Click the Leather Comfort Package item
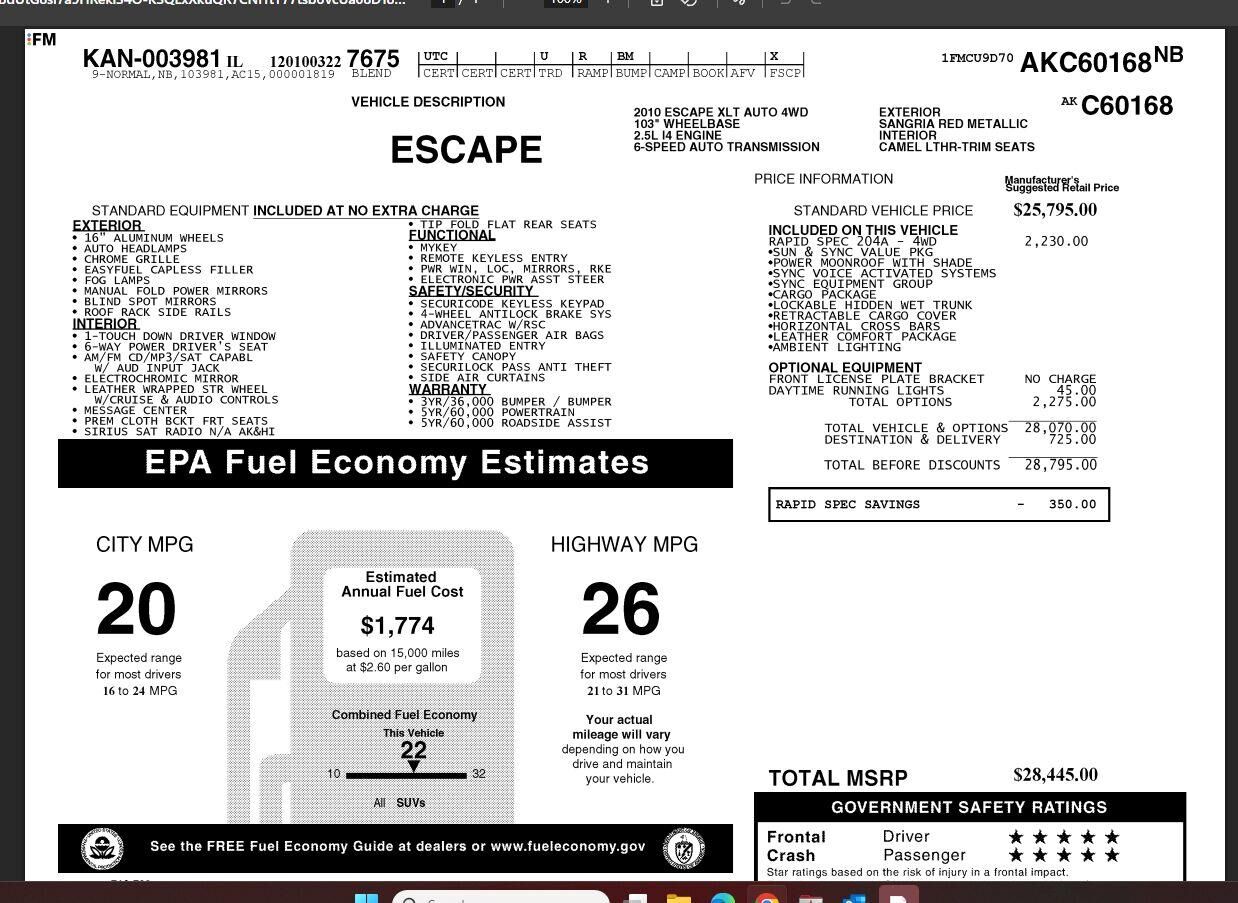This screenshot has width=1238, height=903. pyautogui.click(x=862, y=337)
